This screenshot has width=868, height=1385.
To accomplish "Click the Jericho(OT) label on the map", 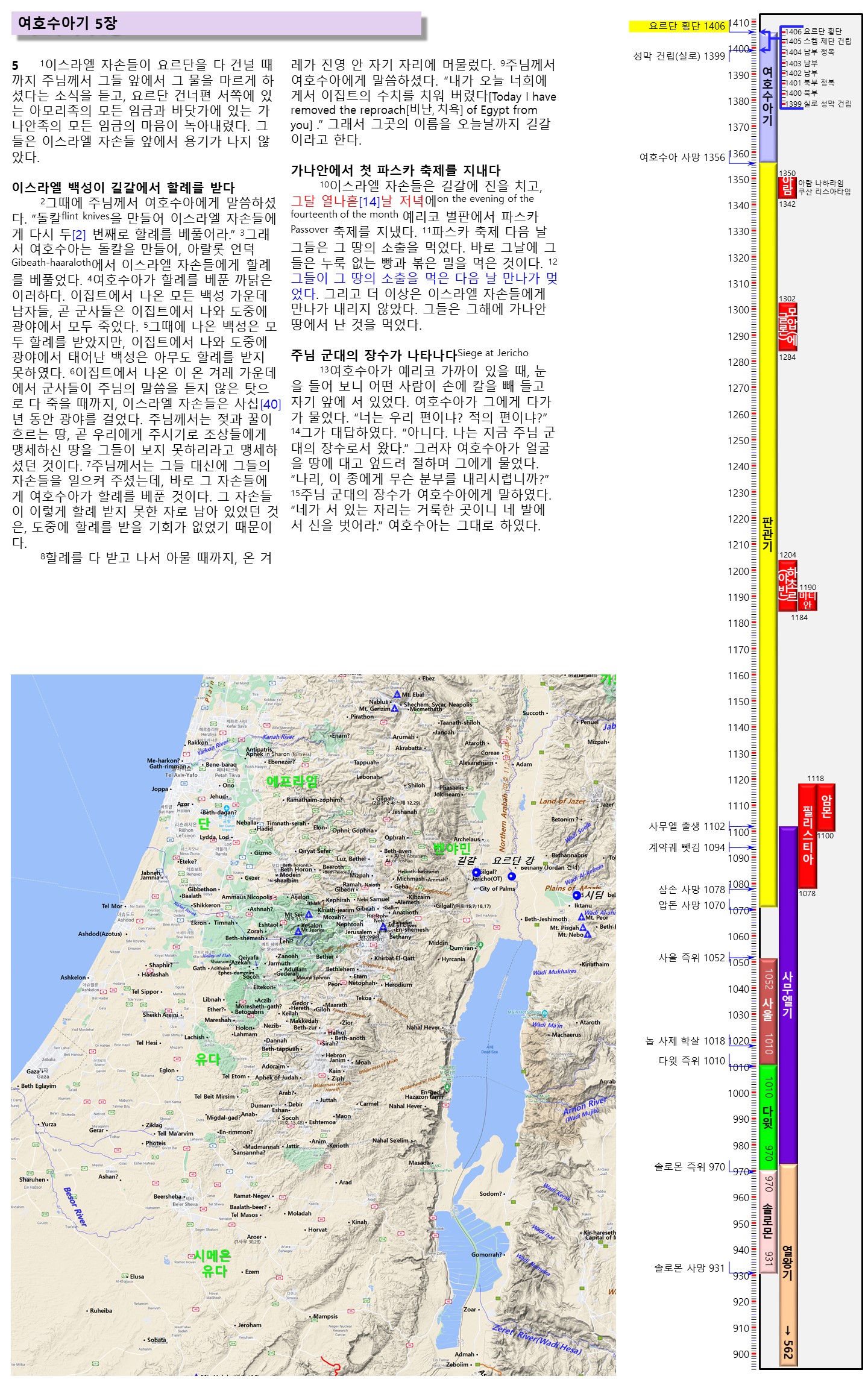I will click(x=487, y=879).
